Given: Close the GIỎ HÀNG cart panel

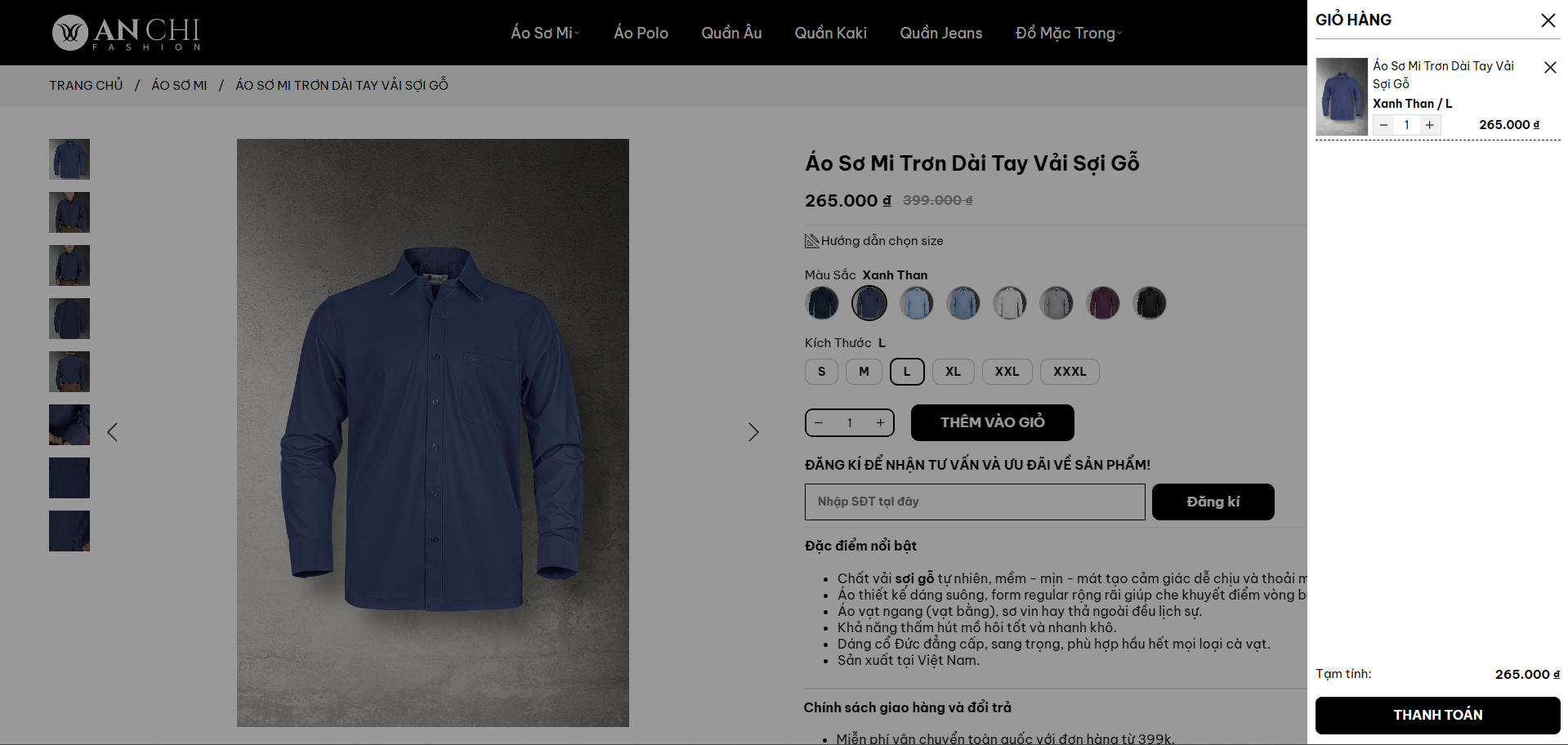Looking at the screenshot, I should 1548,20.
